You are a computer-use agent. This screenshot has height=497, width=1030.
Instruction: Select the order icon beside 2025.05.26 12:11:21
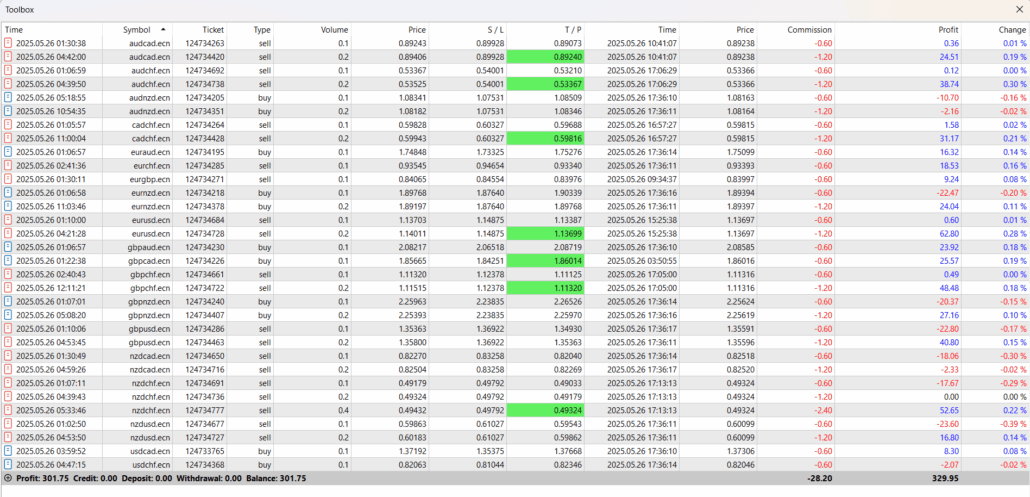(x=8, y=288)
